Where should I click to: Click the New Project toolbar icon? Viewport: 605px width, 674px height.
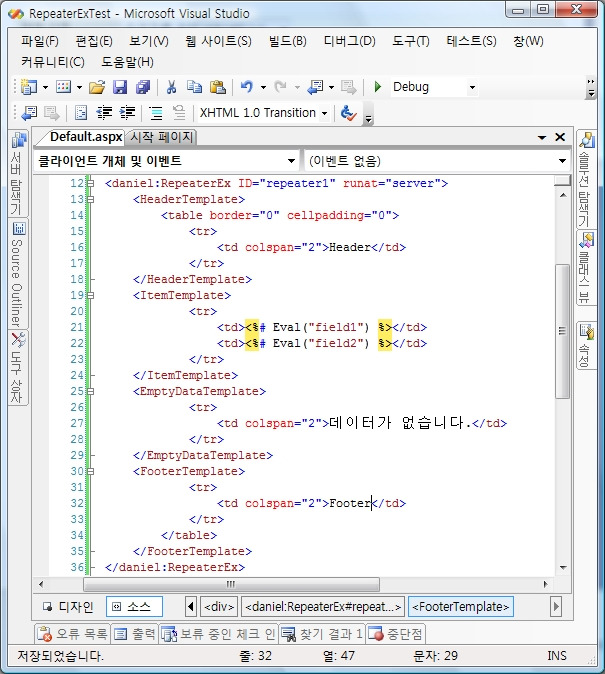pyautogui.click(x=29, y=87)
